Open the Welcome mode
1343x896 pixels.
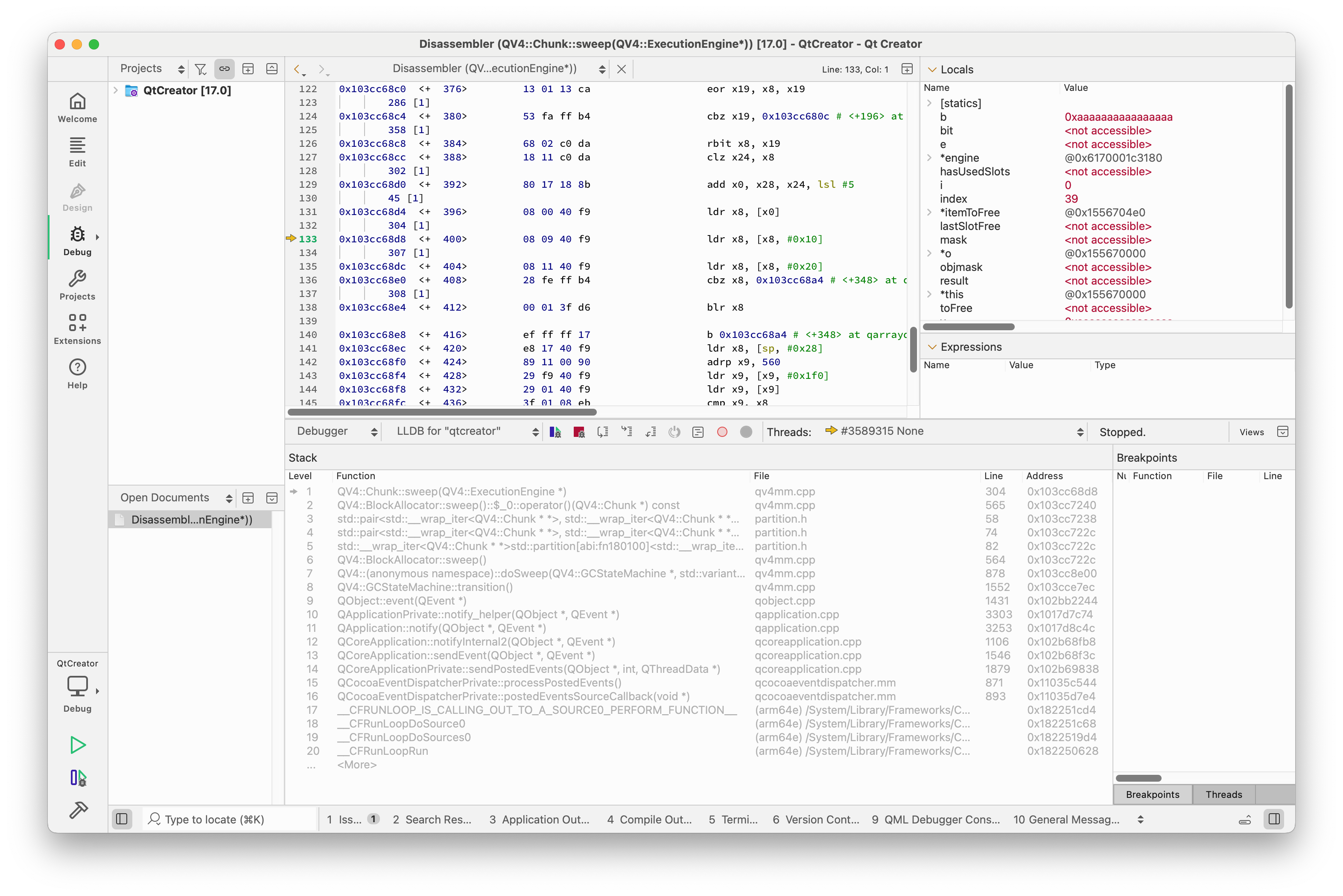pos(77,108)
